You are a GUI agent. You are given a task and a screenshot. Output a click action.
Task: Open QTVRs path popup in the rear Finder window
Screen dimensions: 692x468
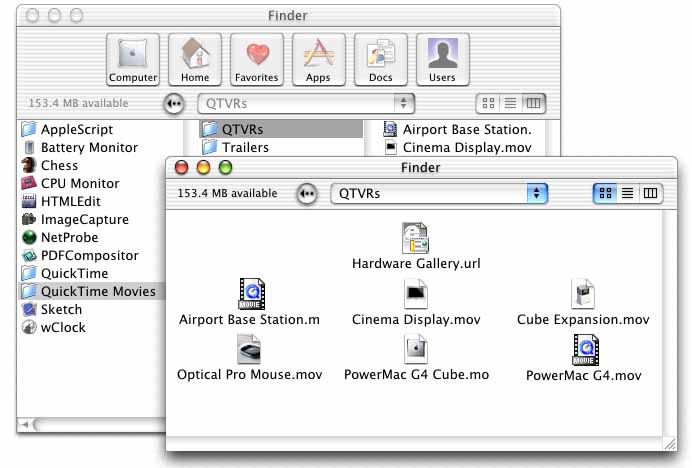click(306, 104)
